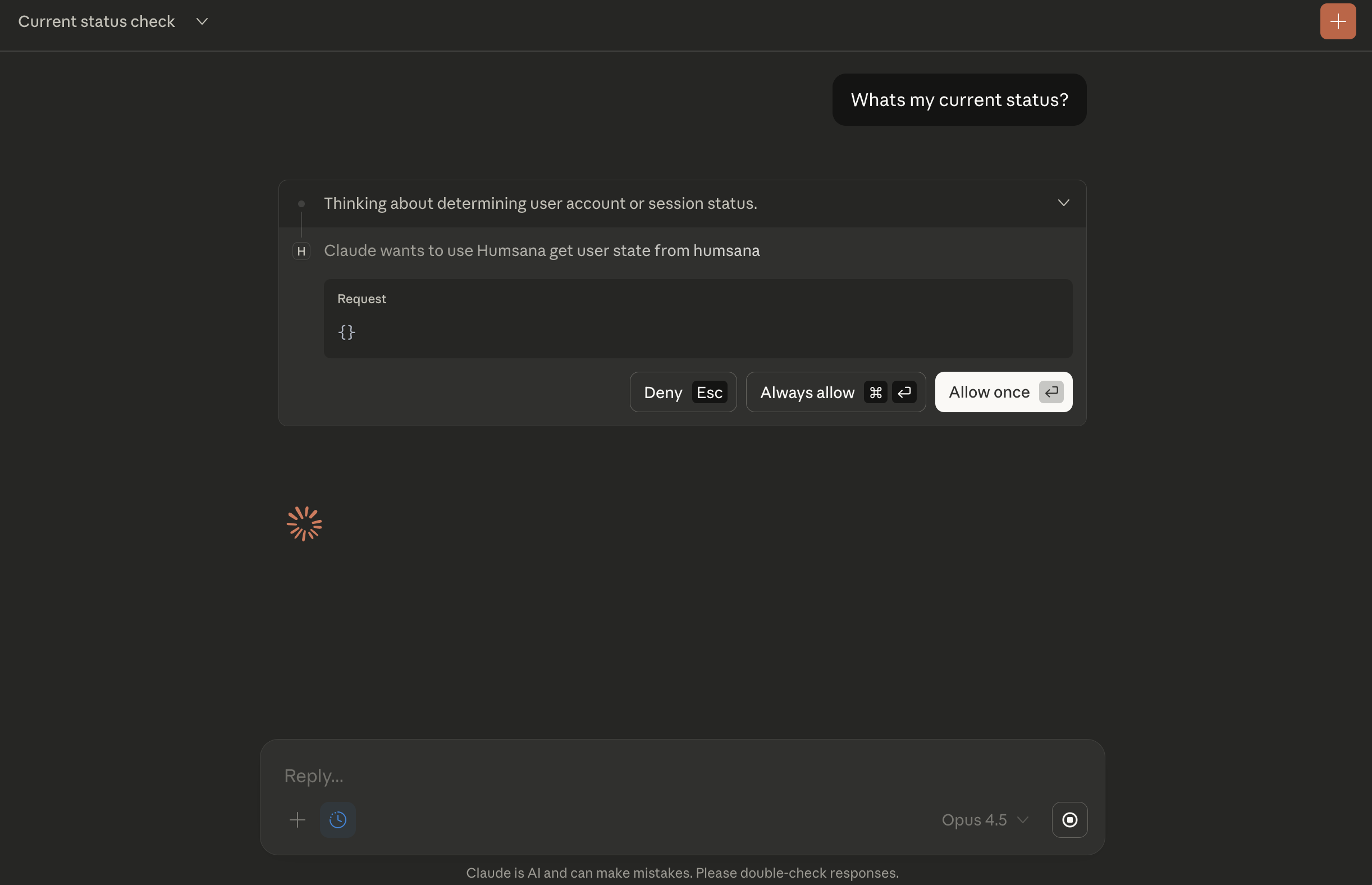This screenshot has width=1372, height=885.
Task: Click the Current status check title
Action: coord(96,21)
